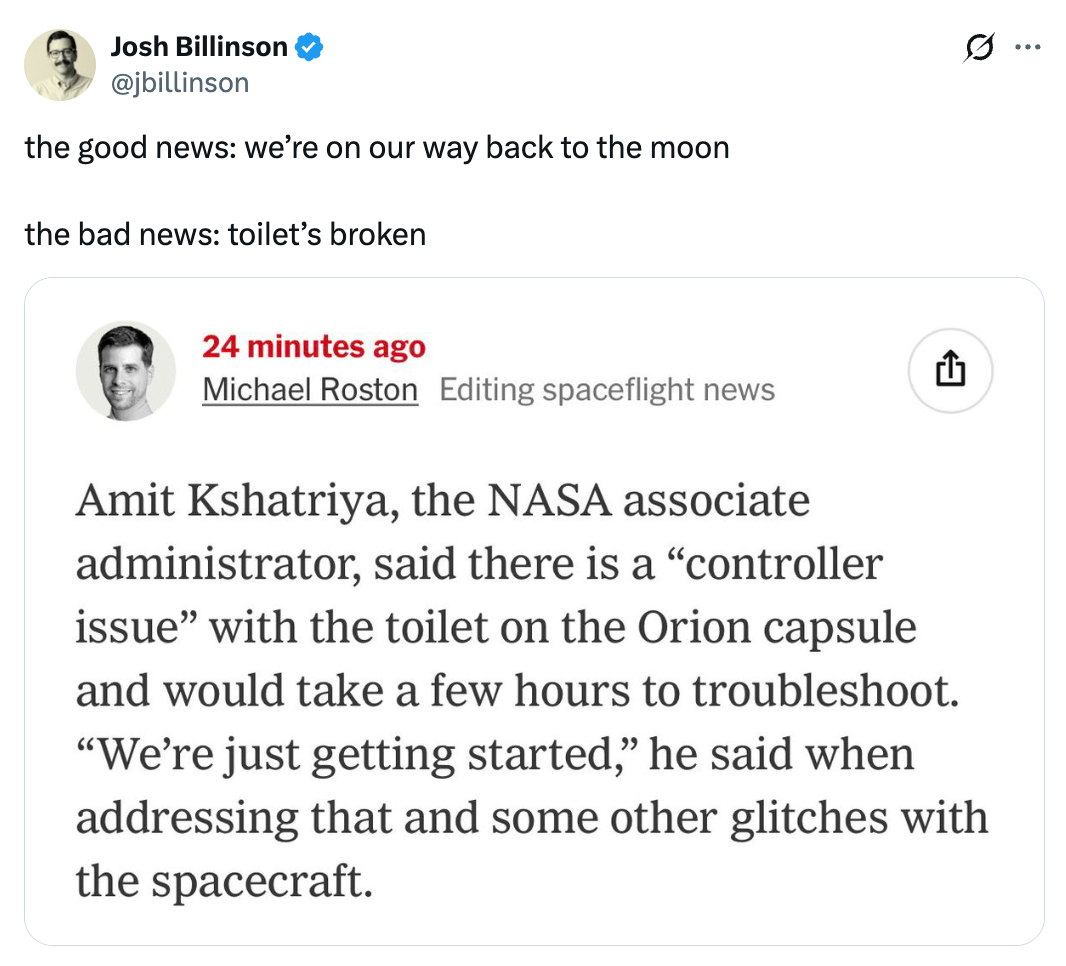The width and height of the screenshot is (1066, 966).
Task: Click the bad news toilet's broken line
Action: [226, 234]
